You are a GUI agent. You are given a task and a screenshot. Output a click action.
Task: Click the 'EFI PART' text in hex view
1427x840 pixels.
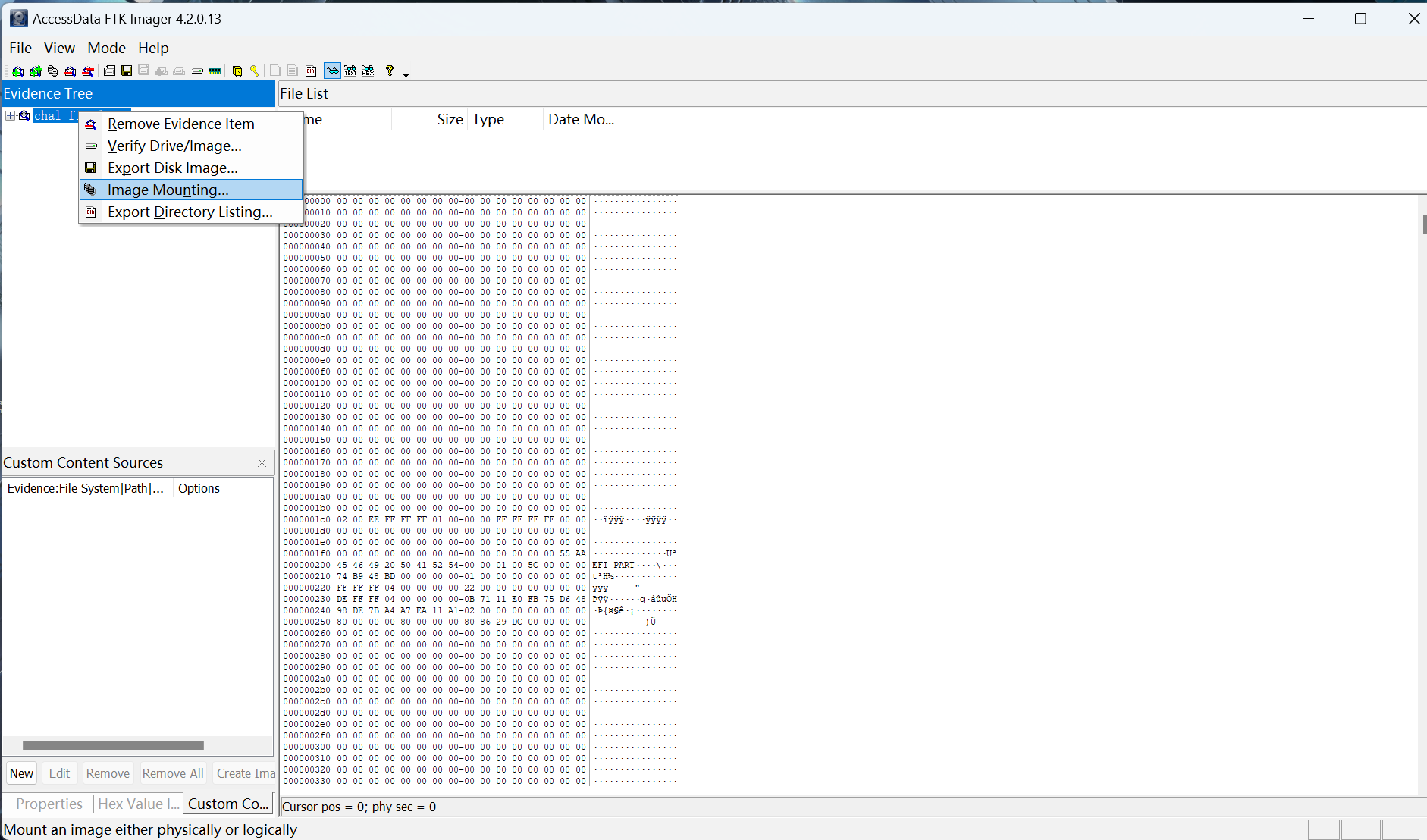tap(613, 565)
